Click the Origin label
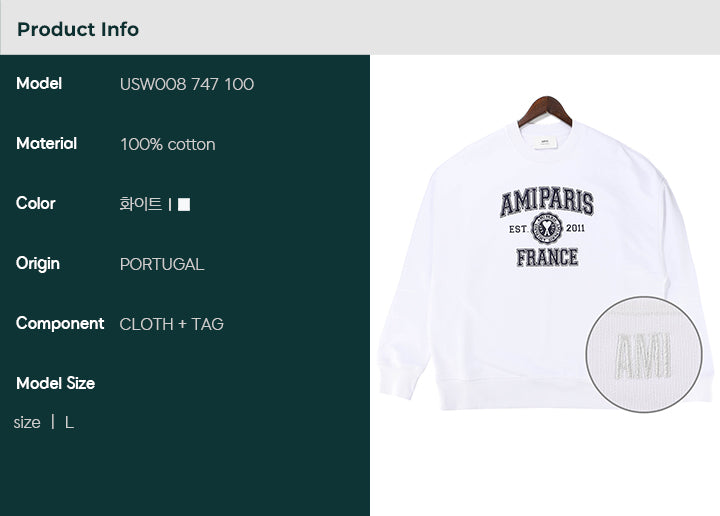 (x=38, y=264)
